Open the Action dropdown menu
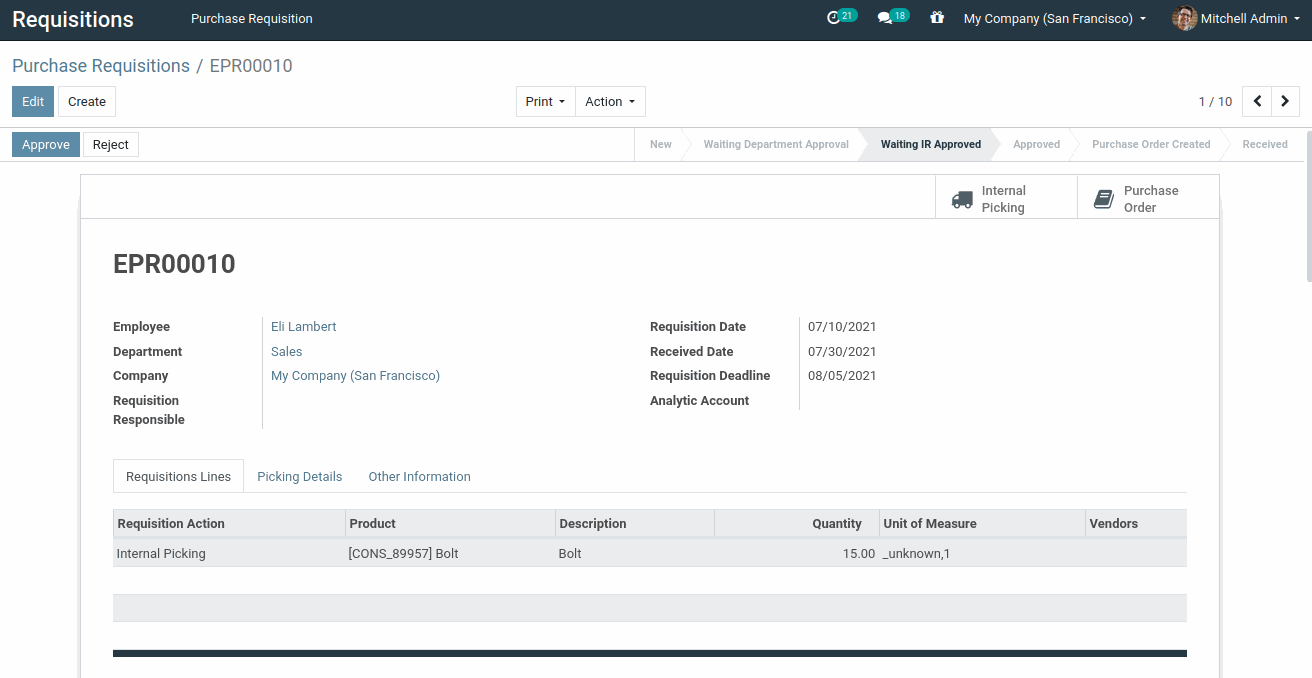 610,101
